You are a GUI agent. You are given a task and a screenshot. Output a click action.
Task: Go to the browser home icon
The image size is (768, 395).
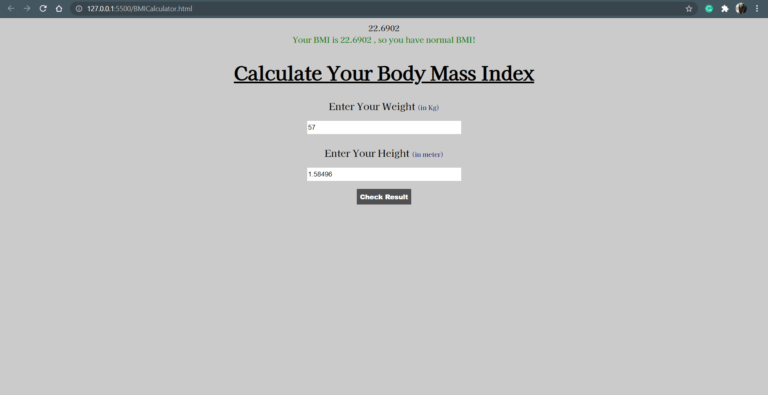point(59,8)
